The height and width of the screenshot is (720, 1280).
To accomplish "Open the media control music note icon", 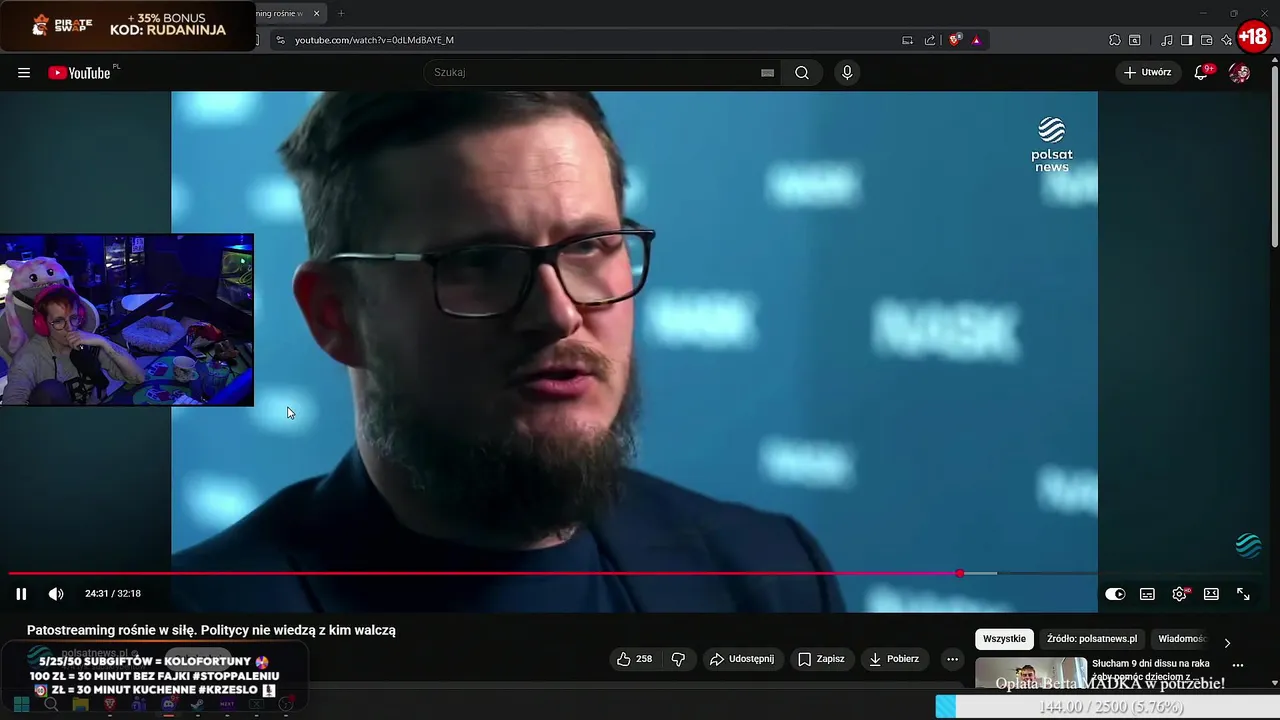I will (x=1166, y=40).
